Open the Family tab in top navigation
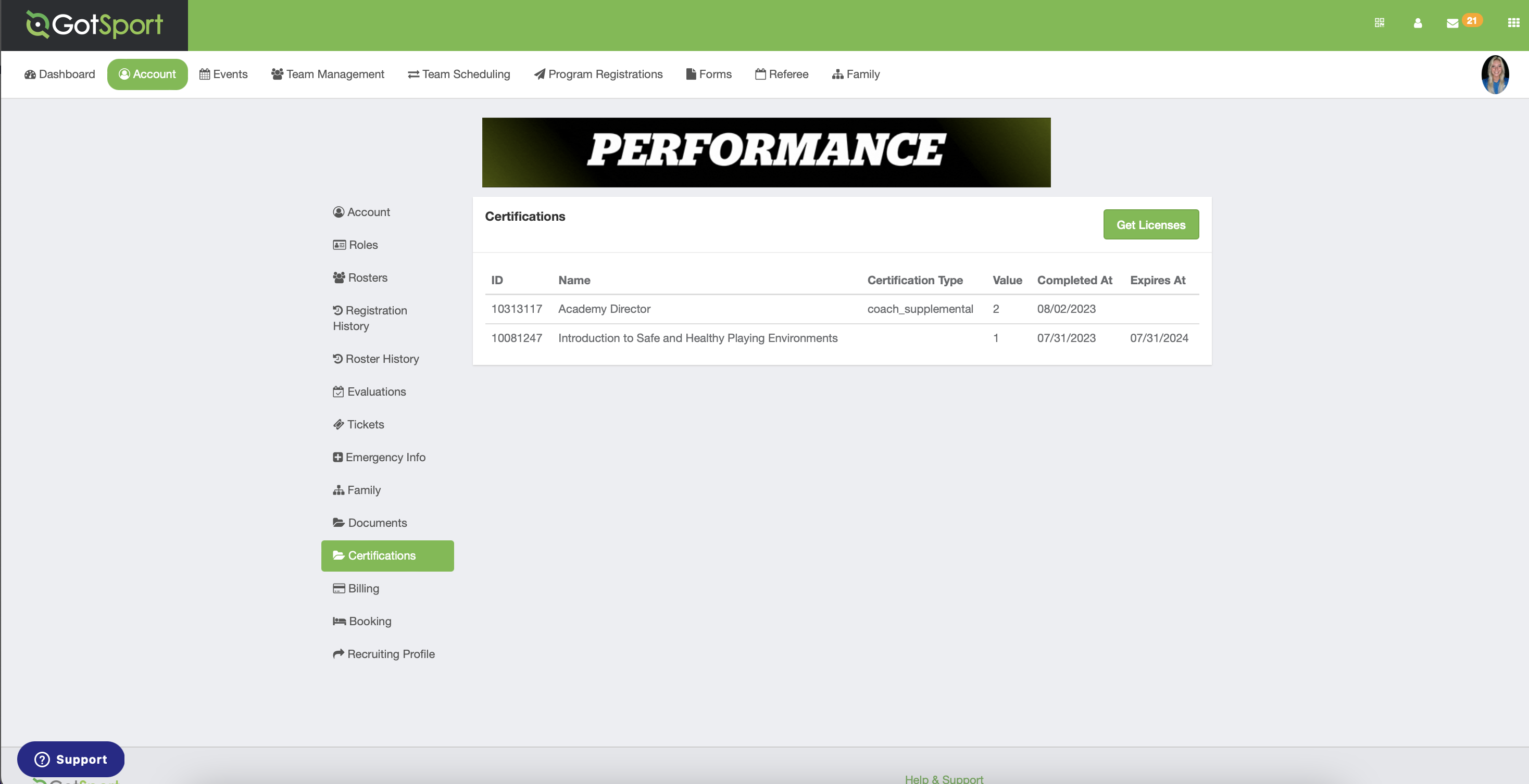 tap(856, 74)
